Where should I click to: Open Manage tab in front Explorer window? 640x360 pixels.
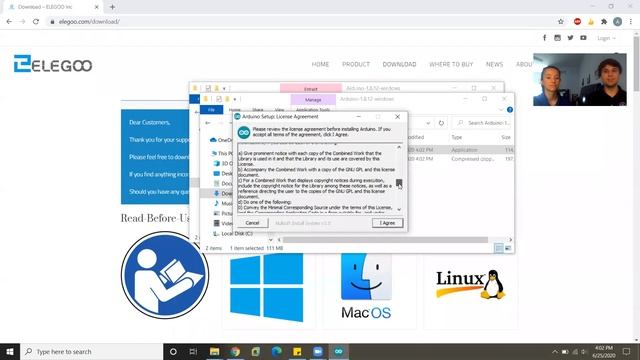(x=313, y=100)
